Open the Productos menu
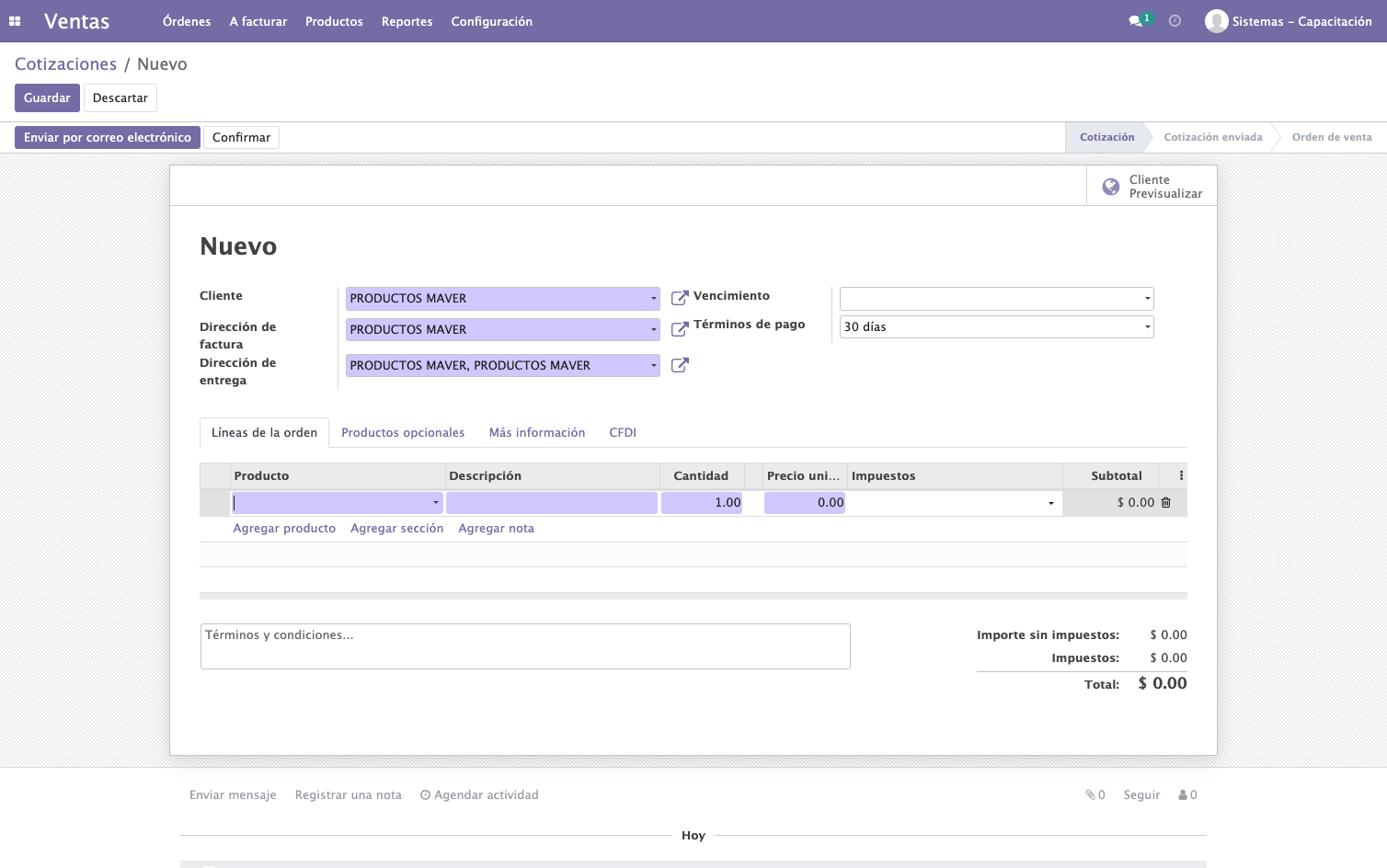Screen dimensions: 1387x868 tap(334, 21)
